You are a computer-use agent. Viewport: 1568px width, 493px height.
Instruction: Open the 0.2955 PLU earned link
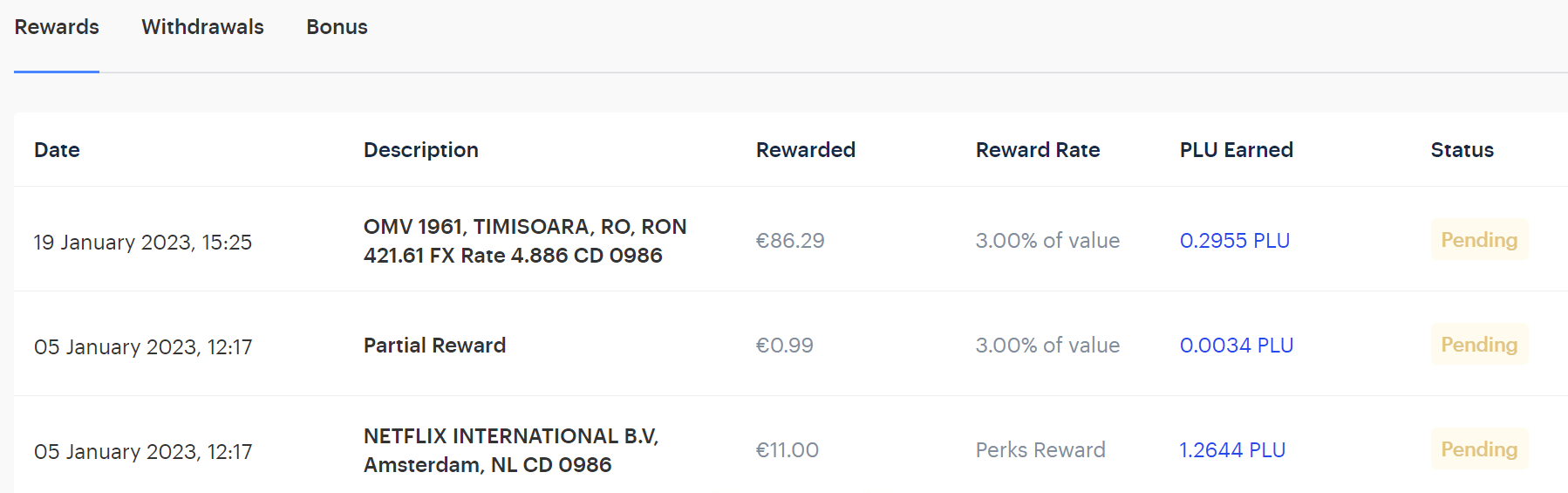pos(1234,241)
